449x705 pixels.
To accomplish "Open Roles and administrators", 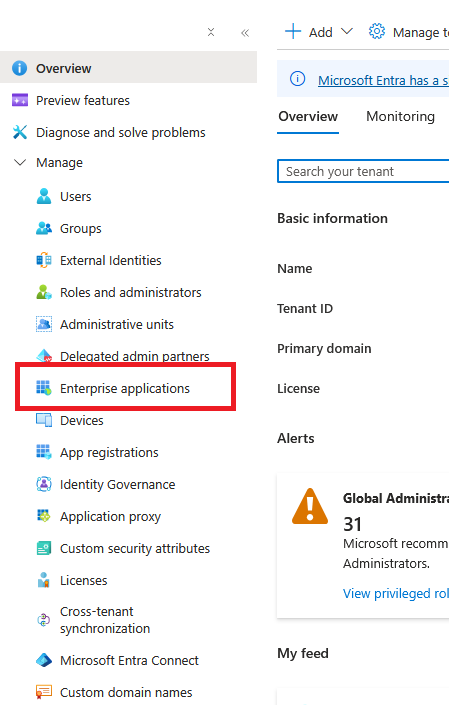I will click(131, 292).
